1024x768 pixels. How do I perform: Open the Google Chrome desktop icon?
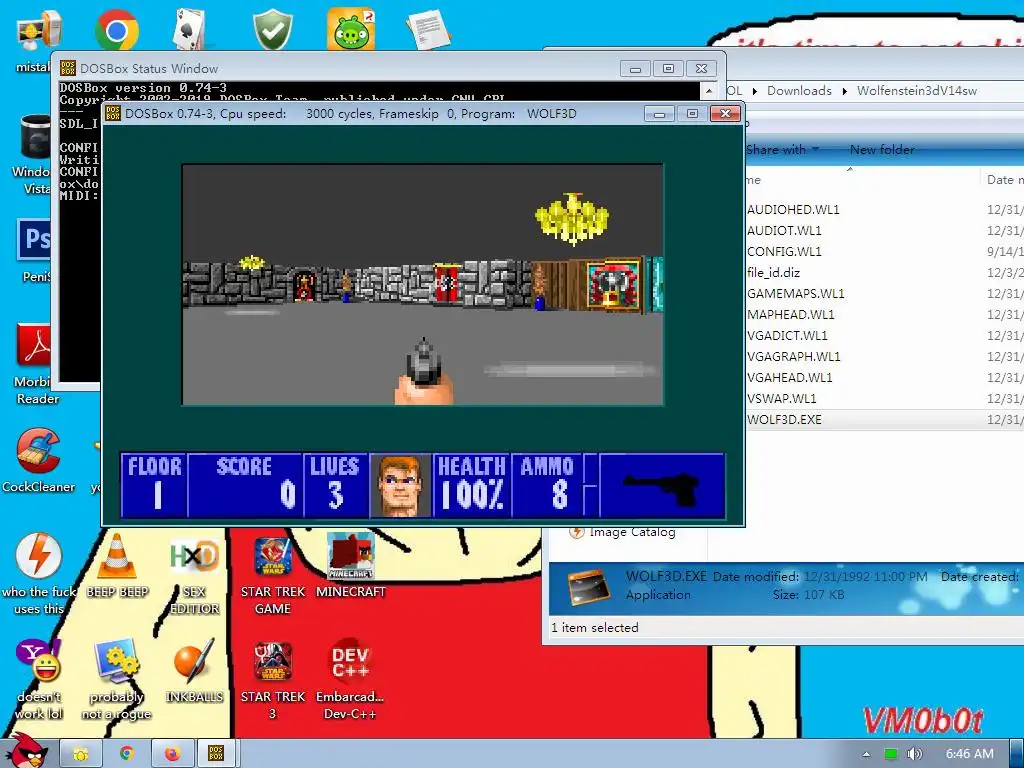tap(116, 30)
